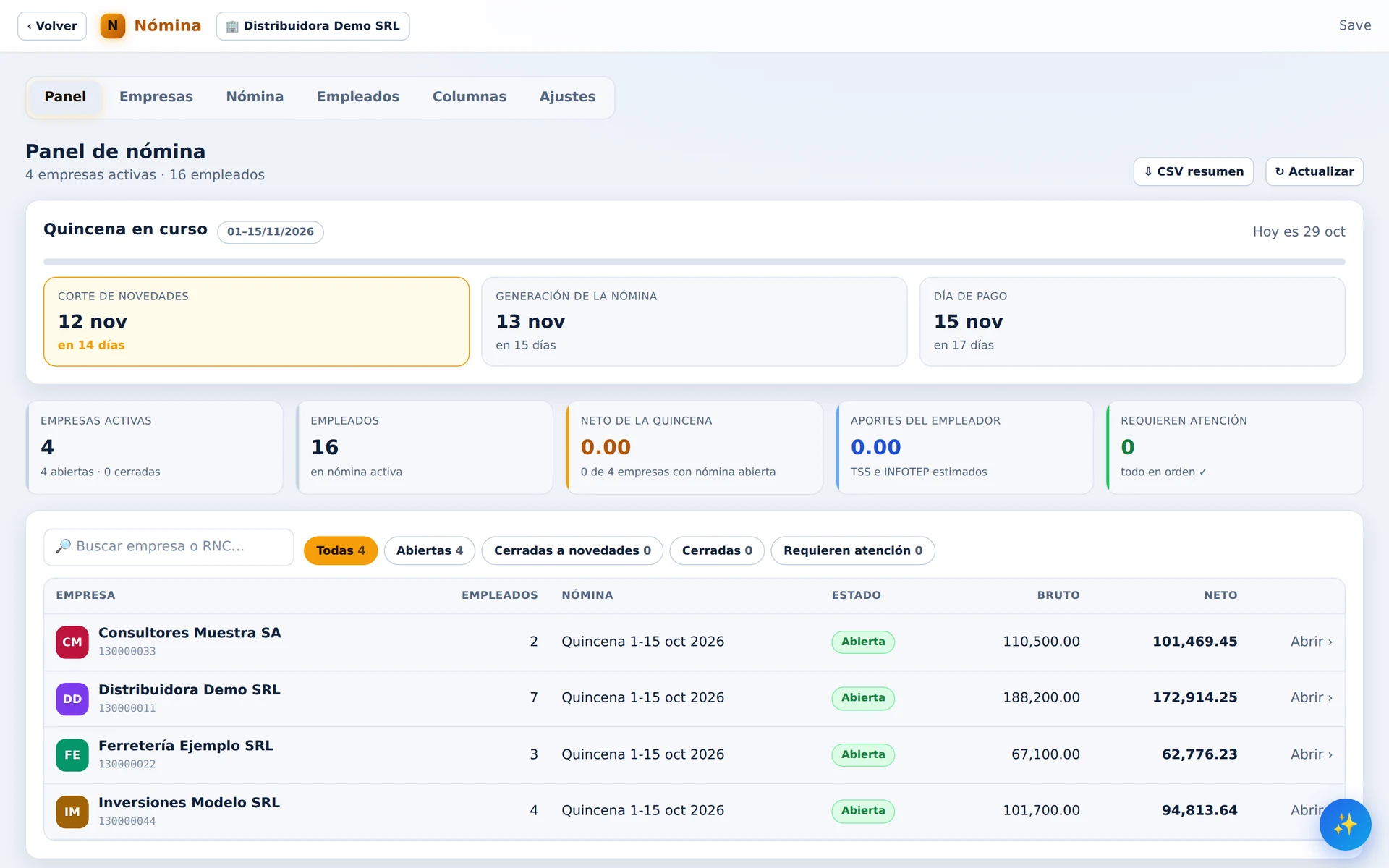Viewport: 1389px width, 868px height.
Task: Click net amount 172,914.25
Action: pos(1194,698)
